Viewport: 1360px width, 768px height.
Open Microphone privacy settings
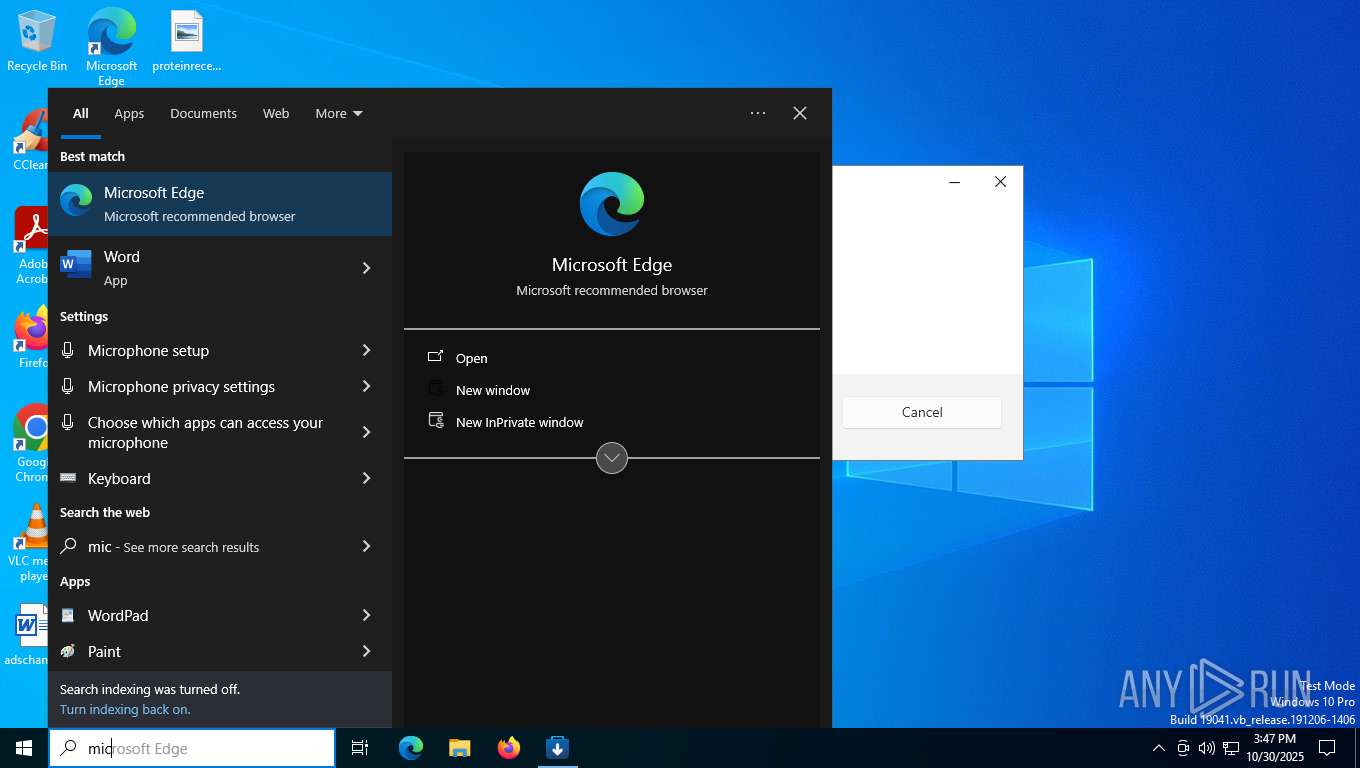(x=196, y=386)
